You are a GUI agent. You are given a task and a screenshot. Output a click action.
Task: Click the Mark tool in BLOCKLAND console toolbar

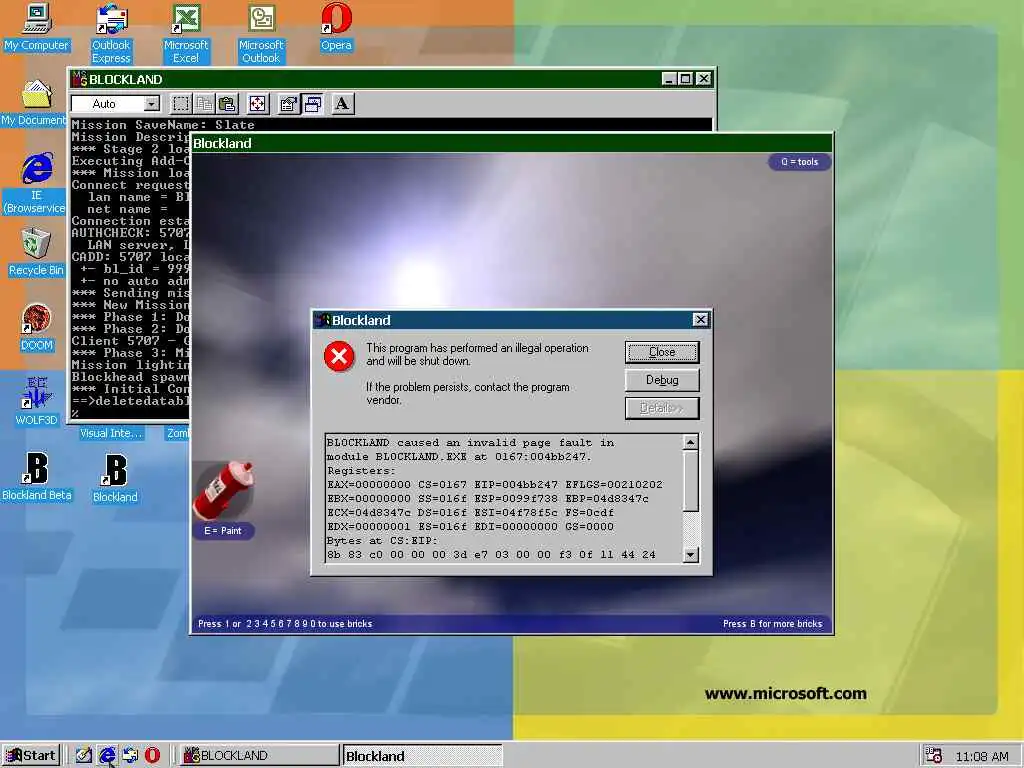pos(181,104)
